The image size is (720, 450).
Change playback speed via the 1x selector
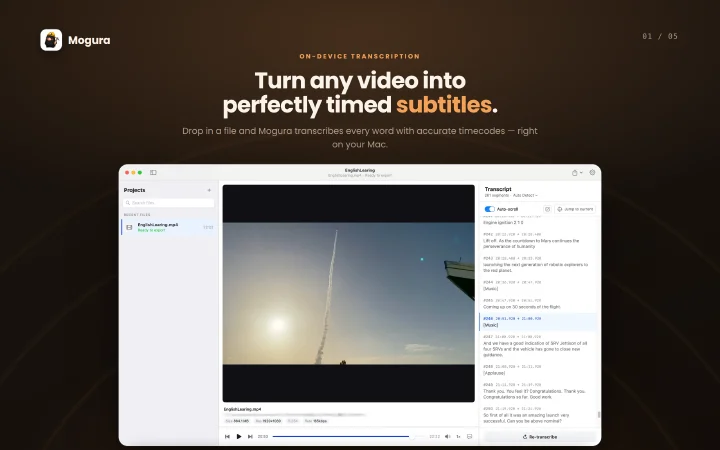[458, 437]
